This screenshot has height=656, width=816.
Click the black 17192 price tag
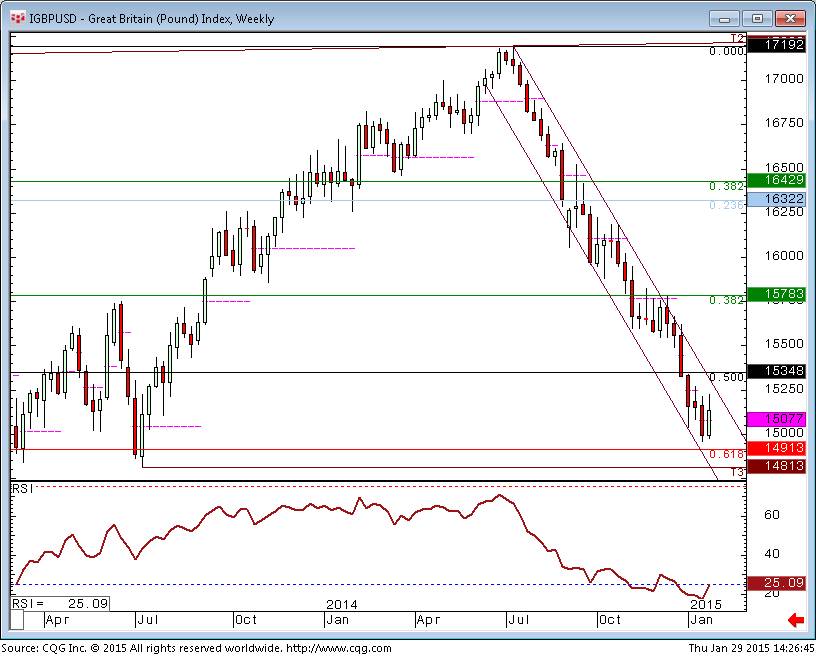coord(779,45)
